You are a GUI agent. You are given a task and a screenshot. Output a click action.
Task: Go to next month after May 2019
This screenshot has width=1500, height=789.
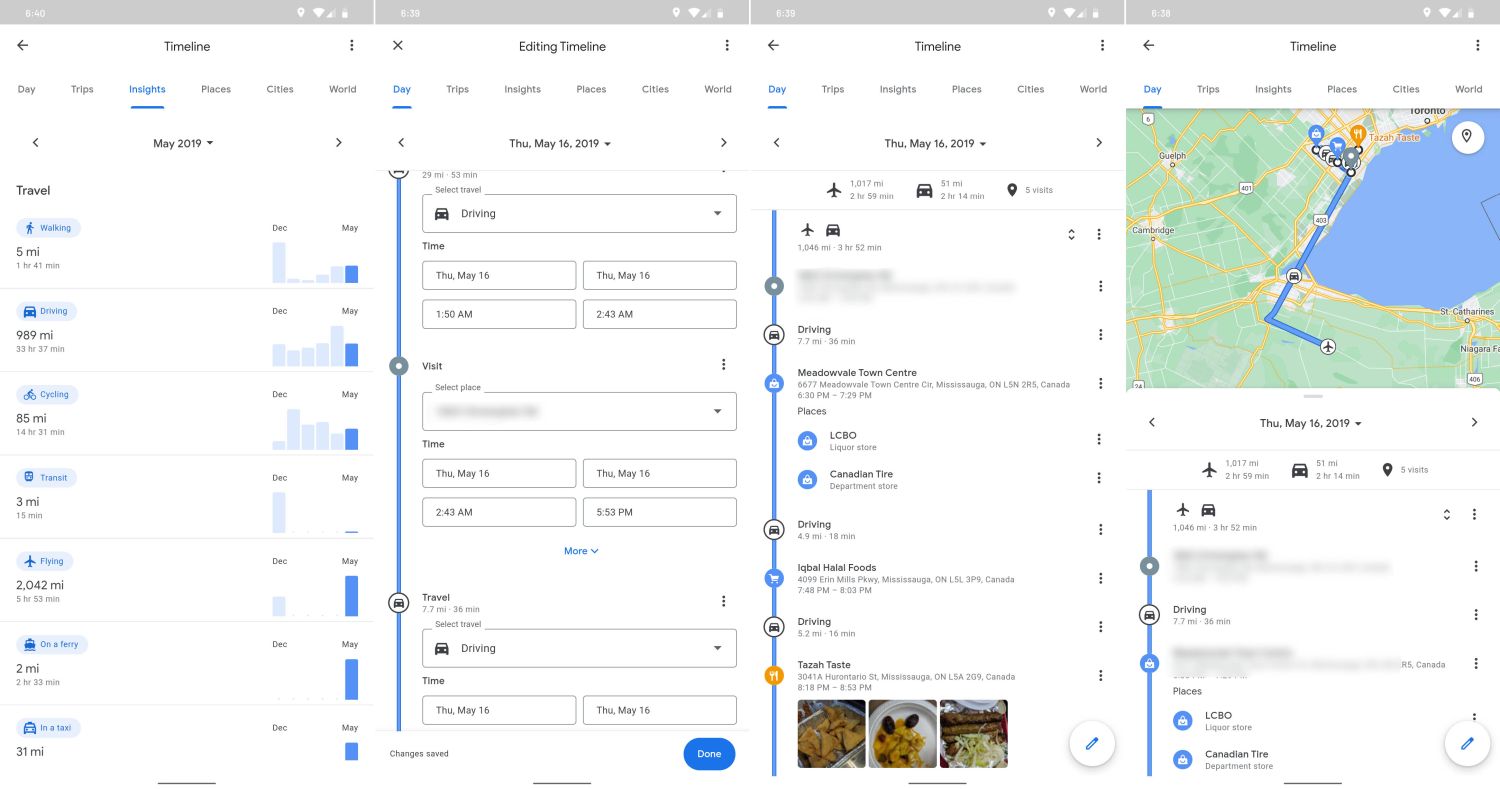[x=338, y=143]
